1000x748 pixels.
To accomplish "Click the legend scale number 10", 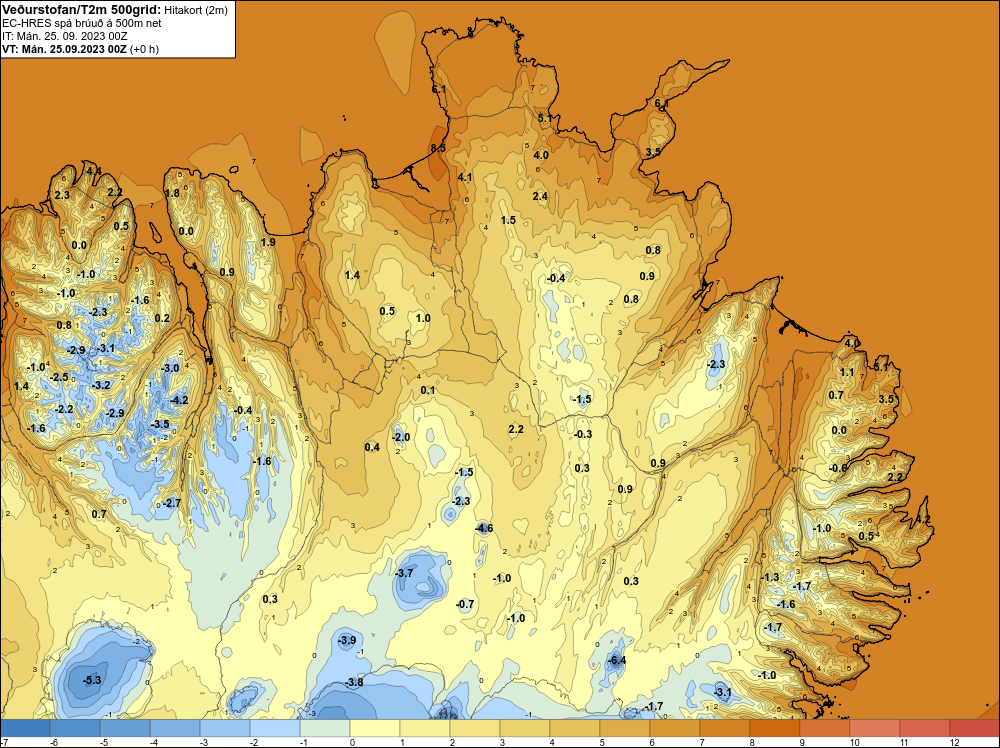I will click(855, 742).
